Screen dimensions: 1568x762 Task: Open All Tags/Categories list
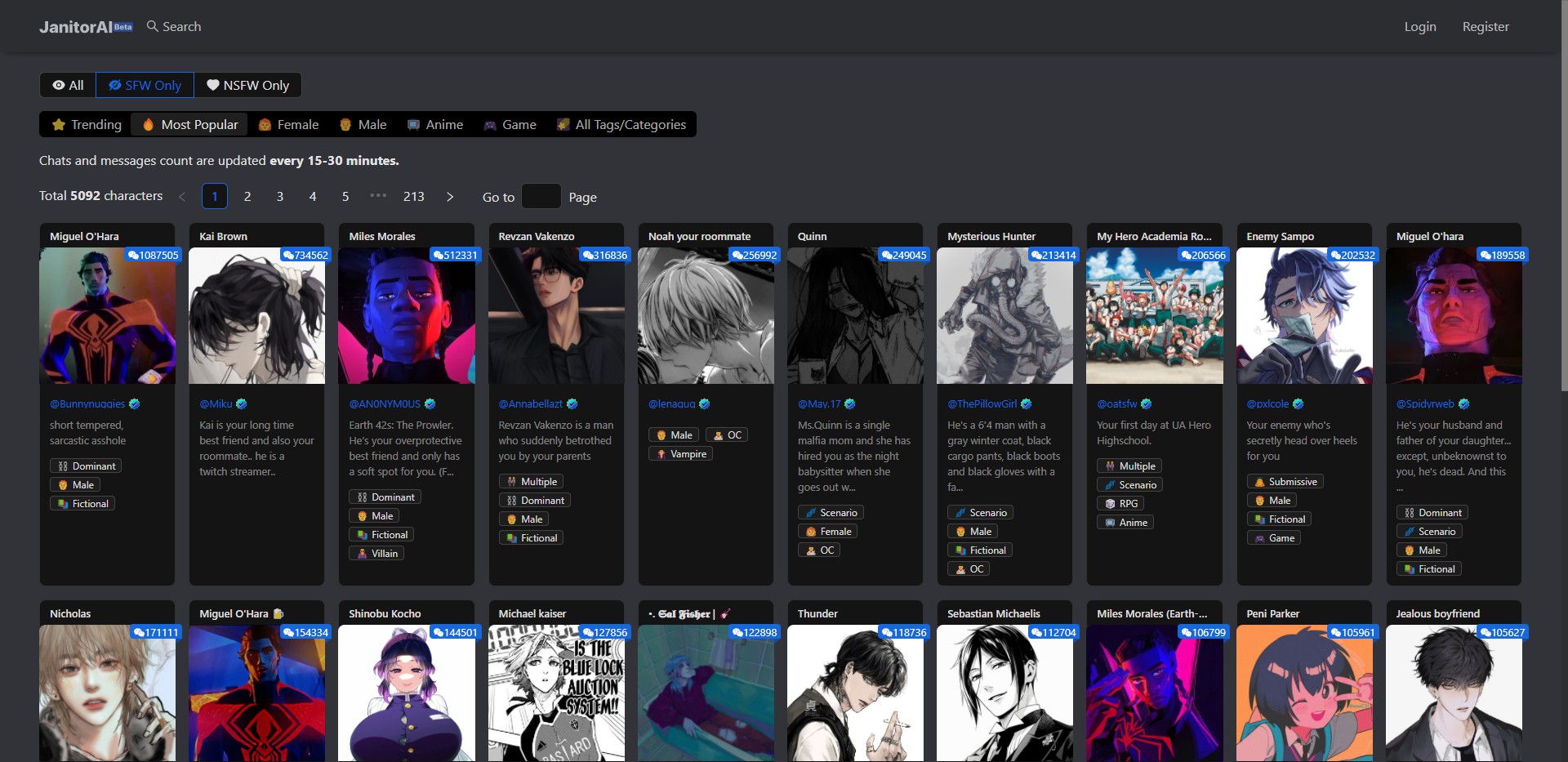(x=621, y=124)
